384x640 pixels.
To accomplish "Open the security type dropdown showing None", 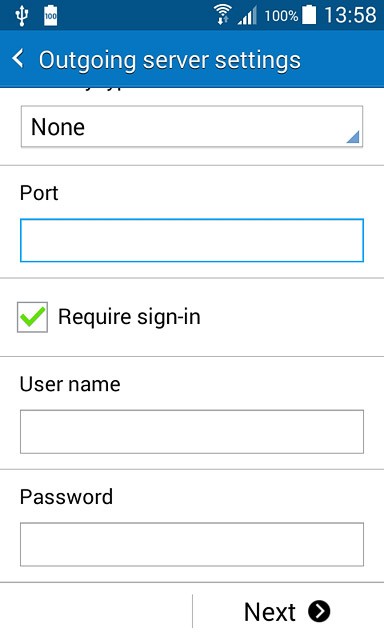I will 192,127.
